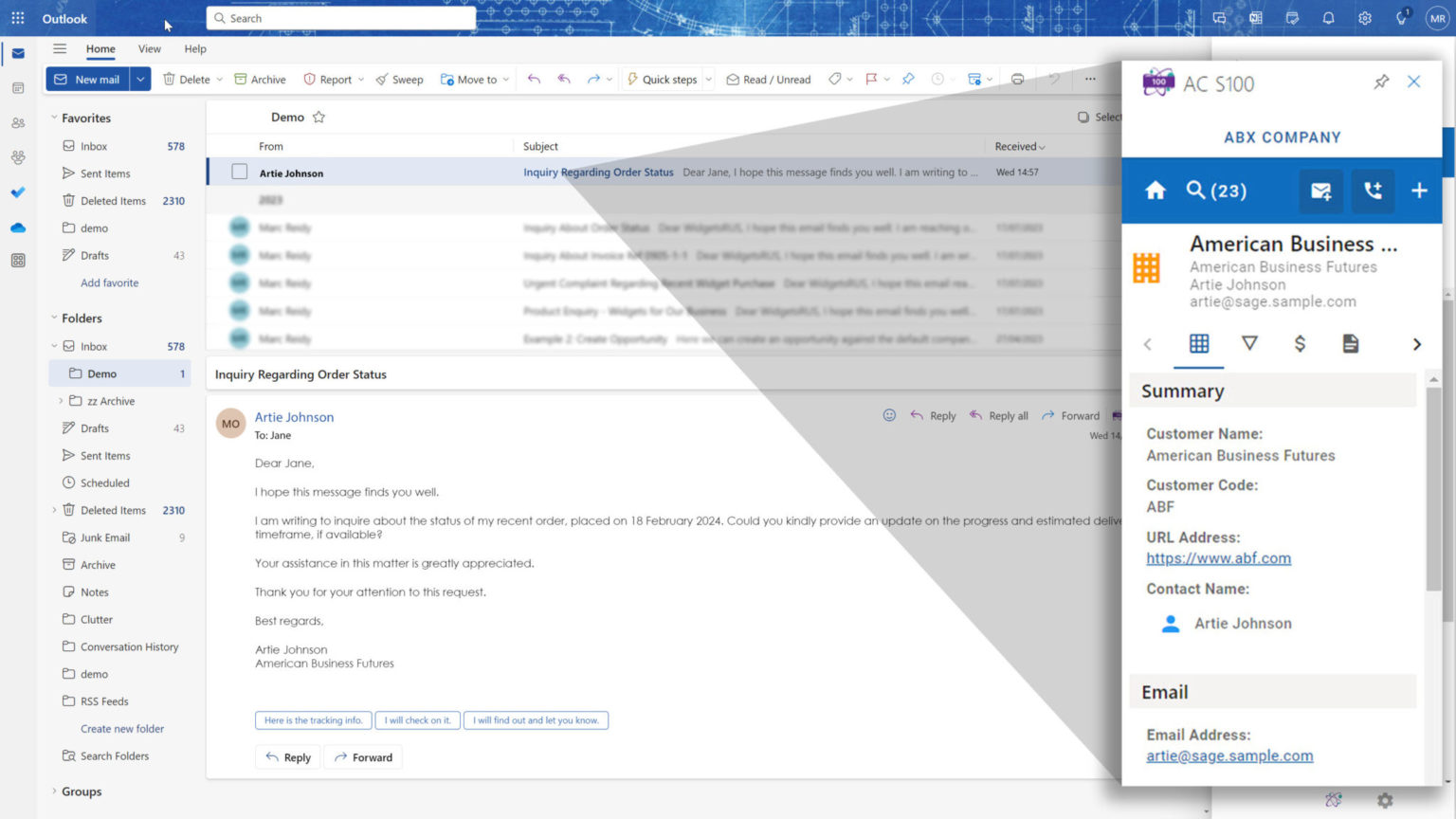Open the AC S100 document tab

pos(1350,343)
